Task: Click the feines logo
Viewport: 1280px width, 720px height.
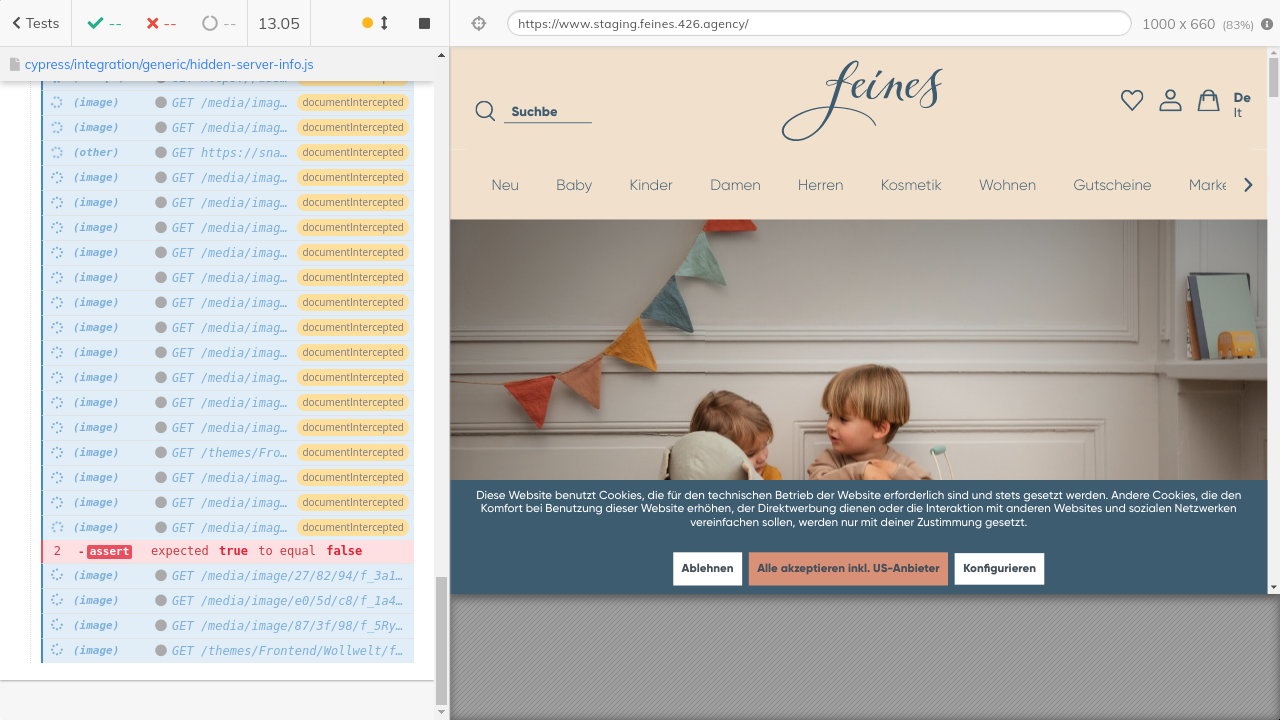Action: (861, 100)
